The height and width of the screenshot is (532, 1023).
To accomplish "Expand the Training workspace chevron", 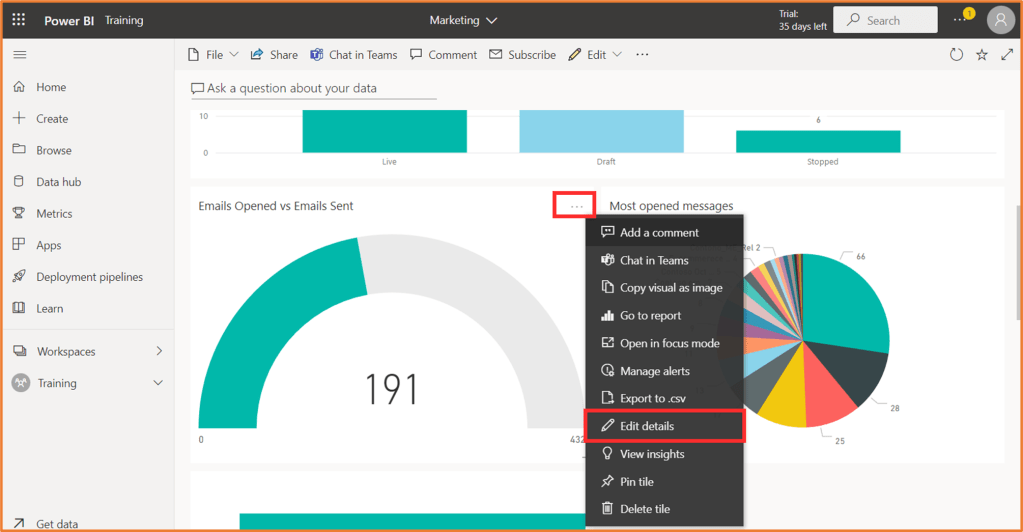I will click(x=158, y=383).
